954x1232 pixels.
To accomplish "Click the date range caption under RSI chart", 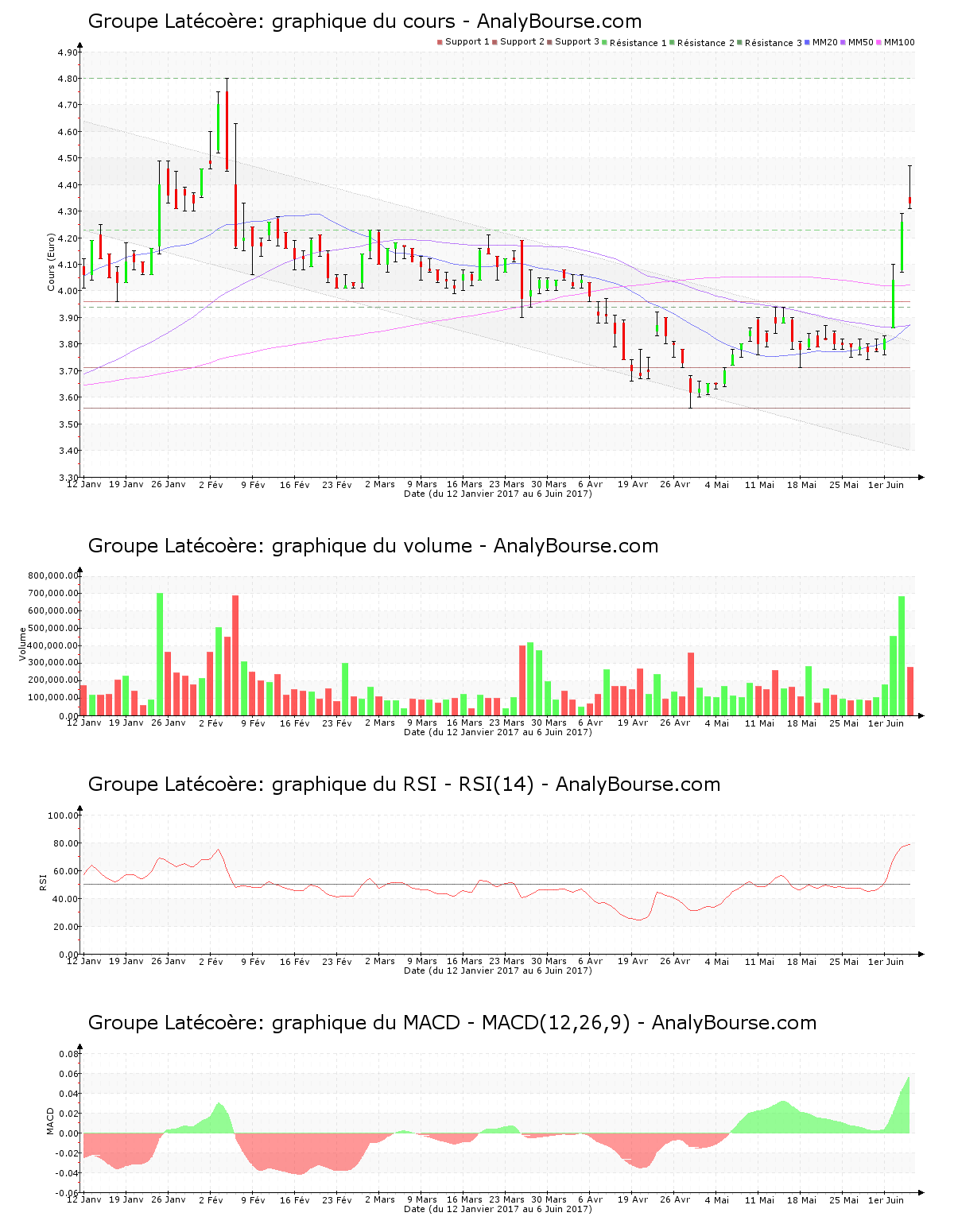I will 498,970.
